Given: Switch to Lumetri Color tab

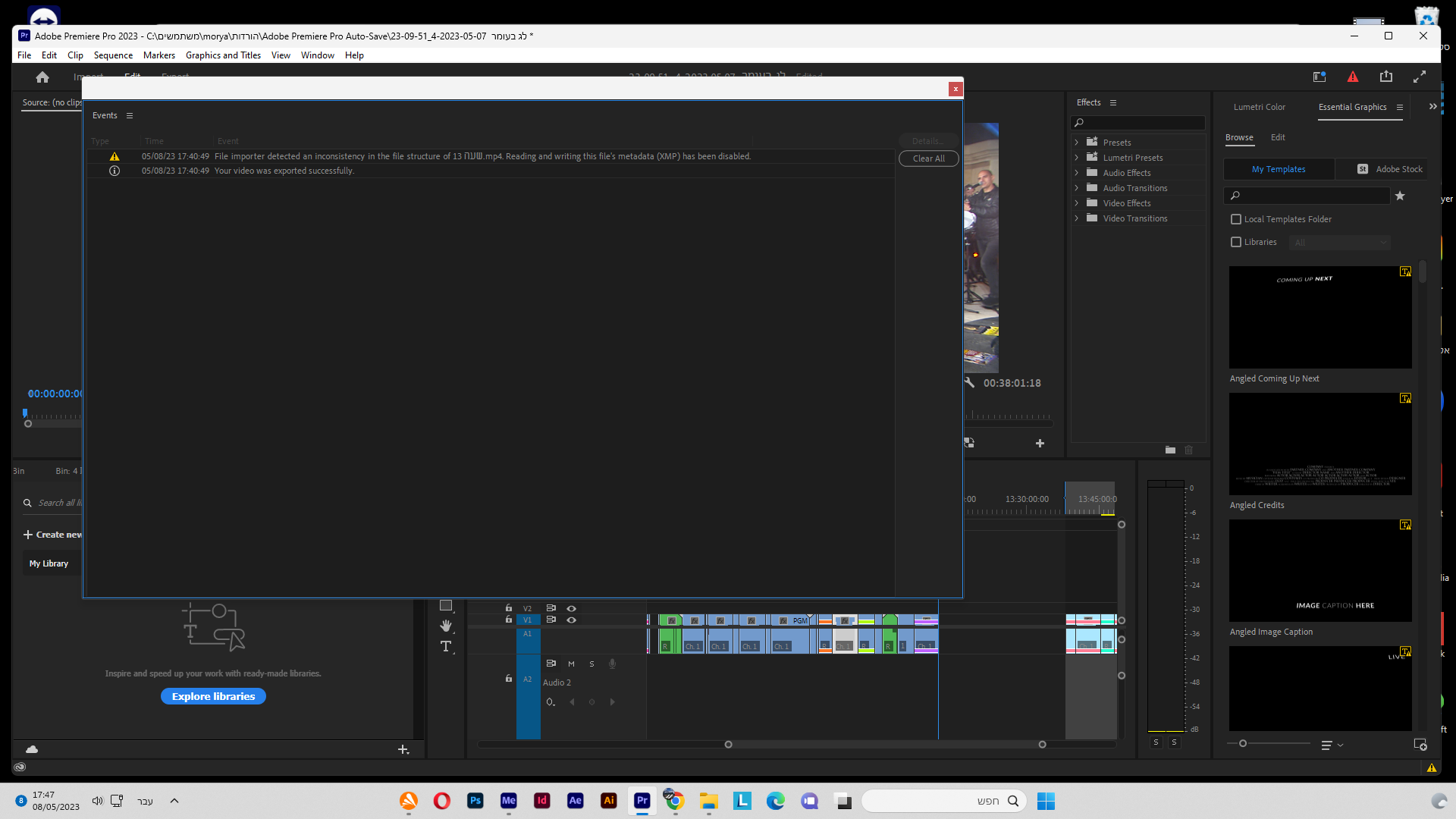Looking at the screenshot, I should point(1259,107).
